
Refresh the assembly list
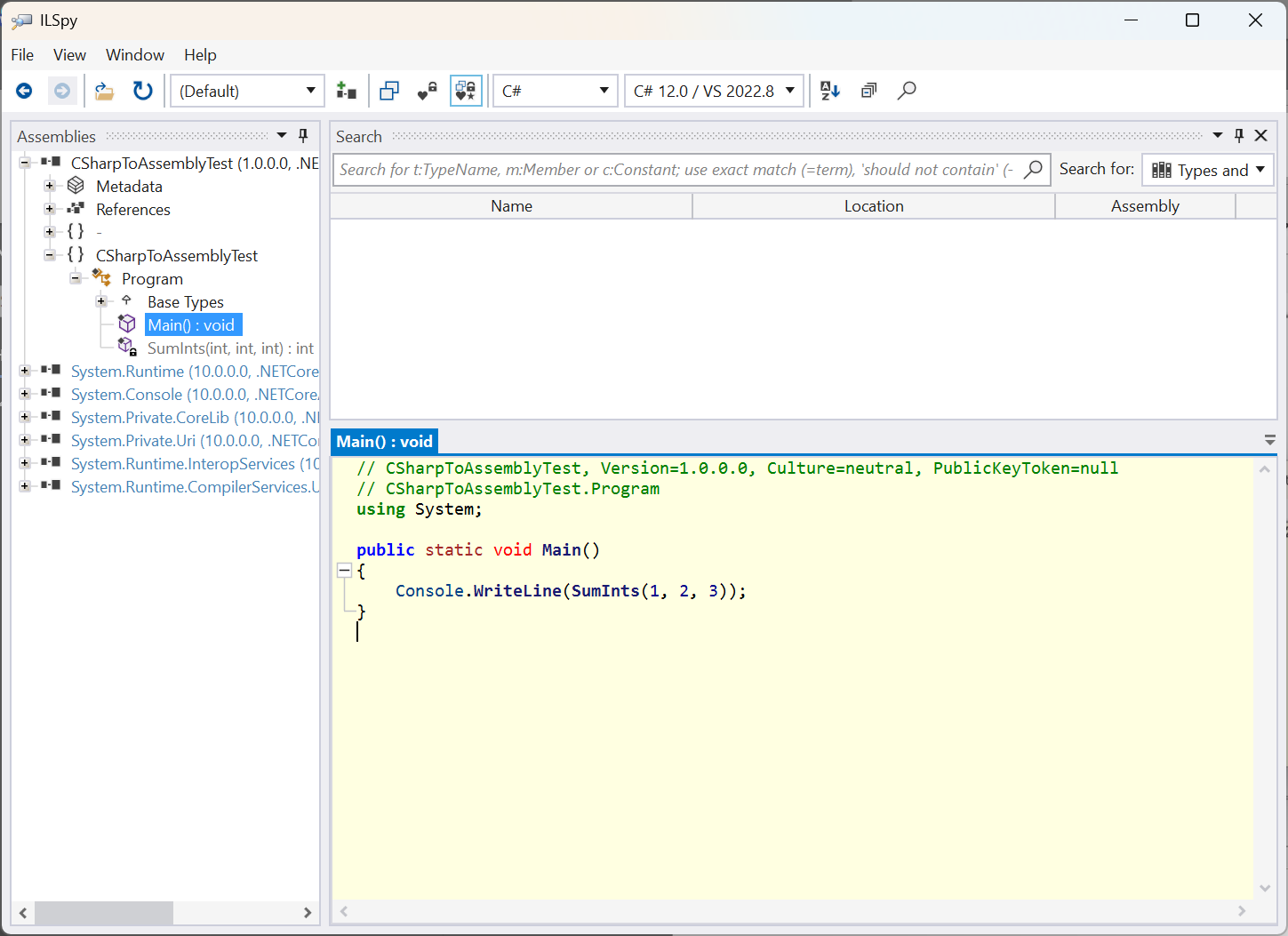[x=143, y=90]
